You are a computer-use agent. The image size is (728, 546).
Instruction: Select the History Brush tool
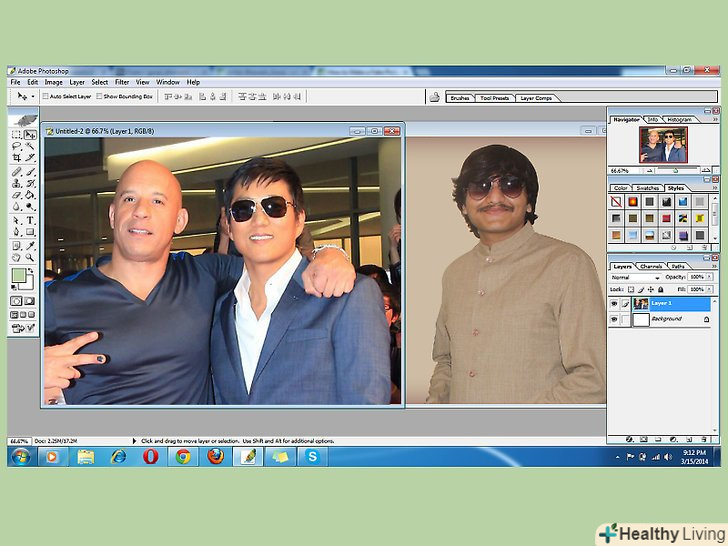tap(30, 183)
